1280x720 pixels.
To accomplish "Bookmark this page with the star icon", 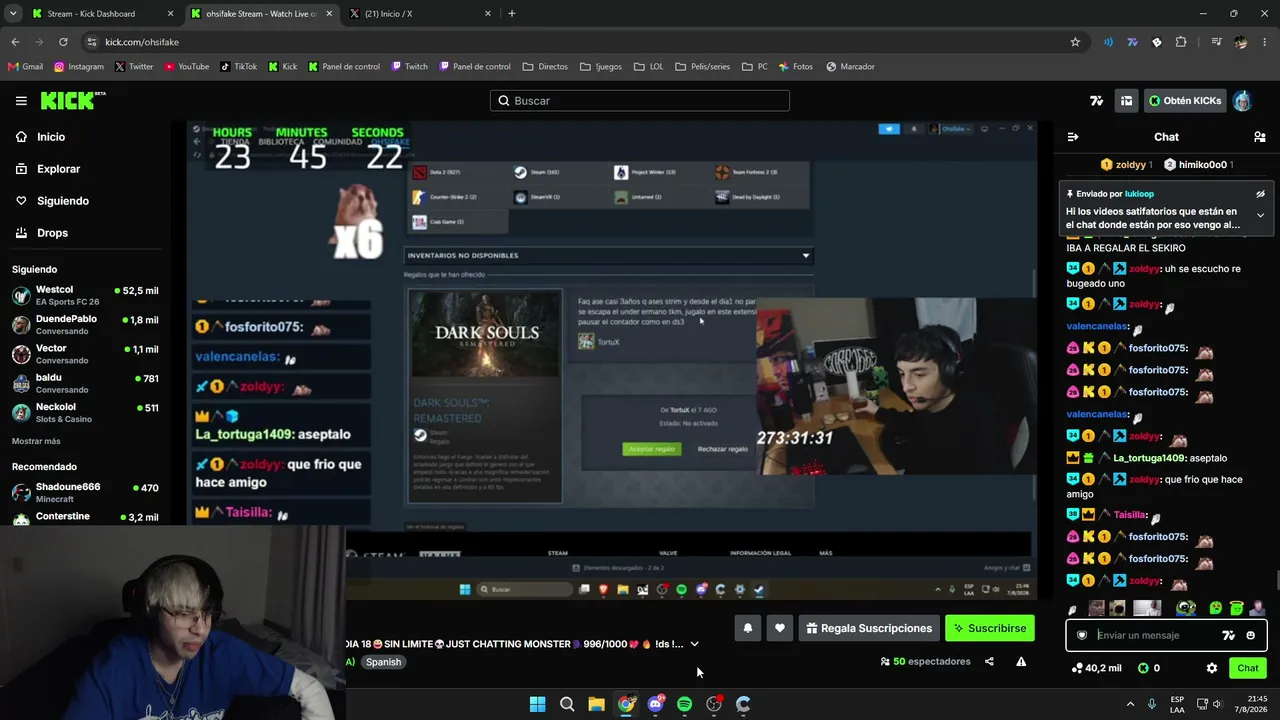I will (x=1075, y=42).
